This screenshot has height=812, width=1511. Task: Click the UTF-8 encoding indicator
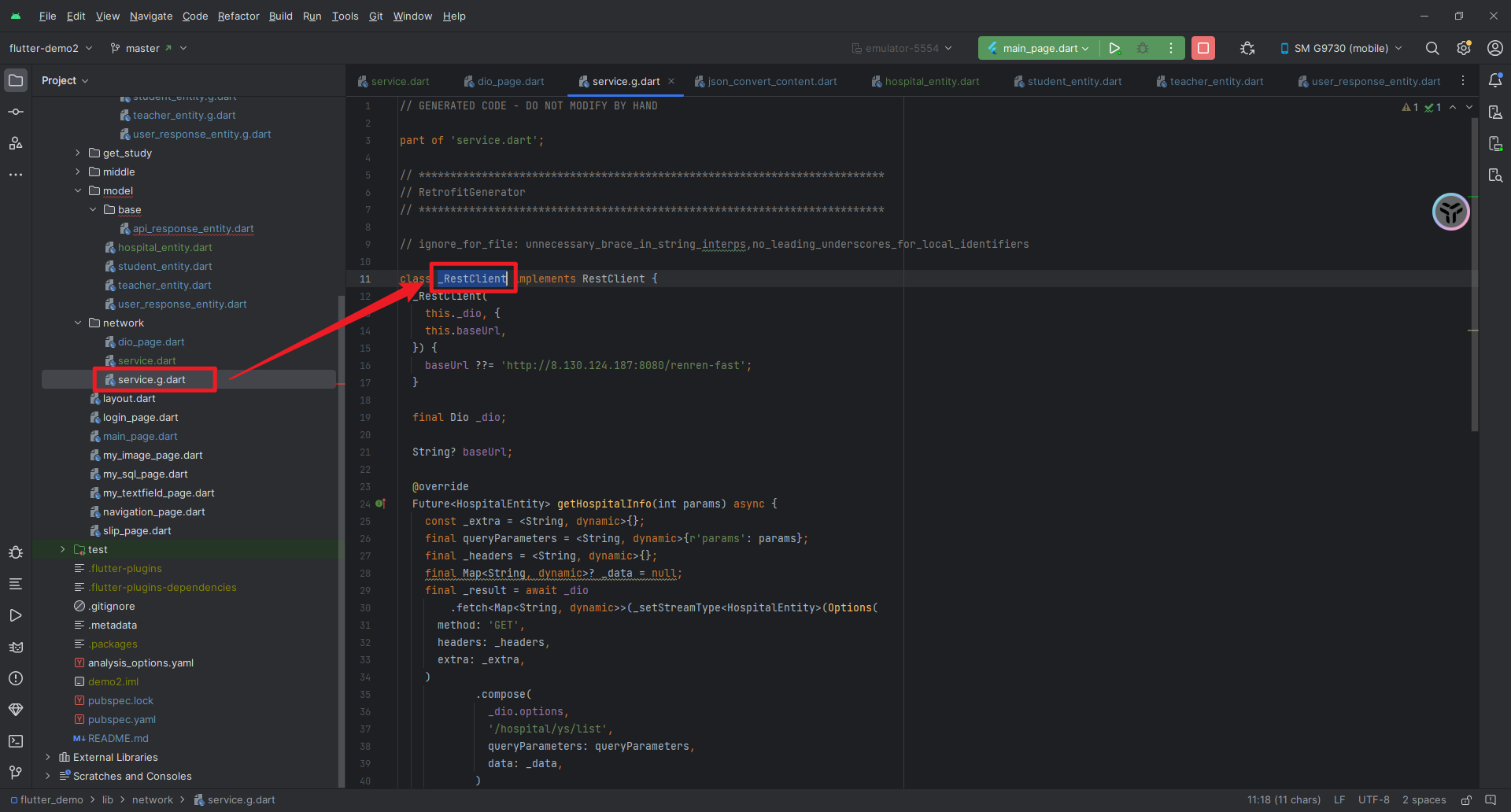click(x=1374, y=799)
